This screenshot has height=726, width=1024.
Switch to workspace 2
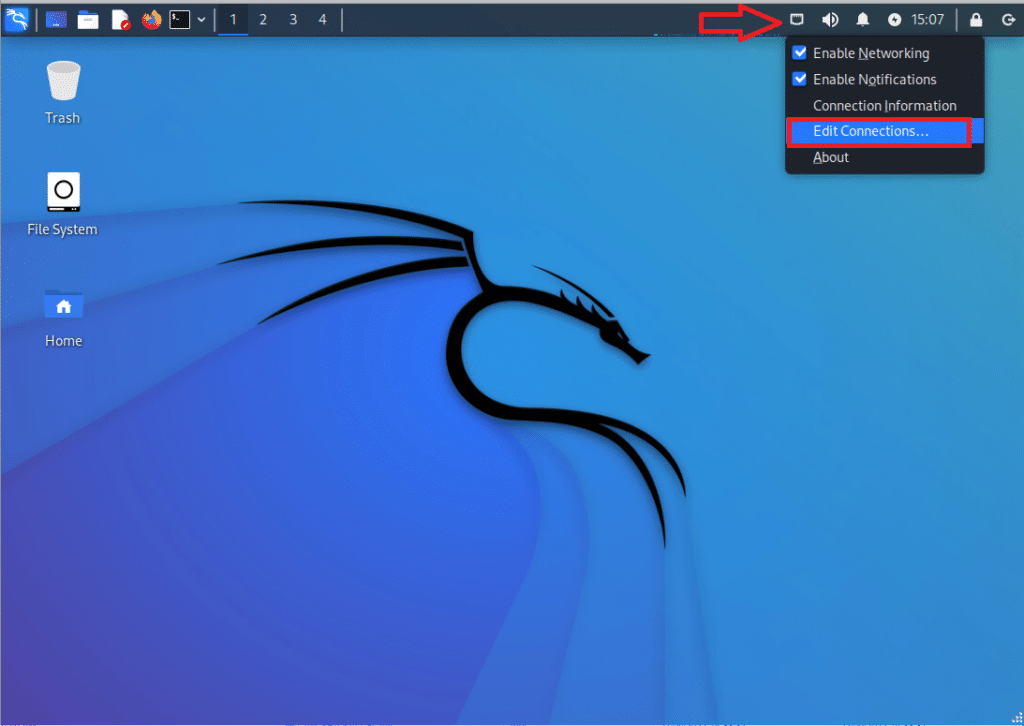pos(263,20)
